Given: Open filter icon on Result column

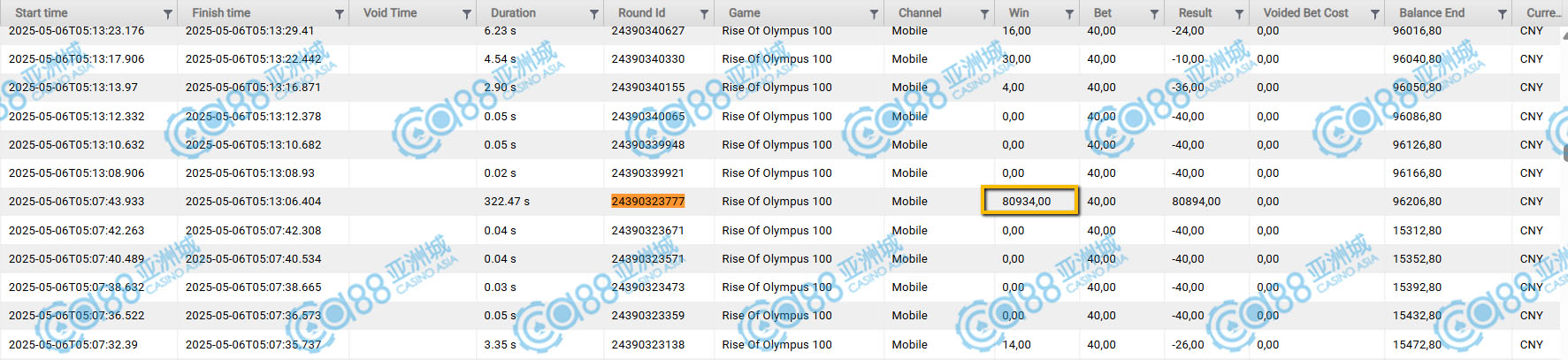Looking at the screenshot, I should (1239, 13).
